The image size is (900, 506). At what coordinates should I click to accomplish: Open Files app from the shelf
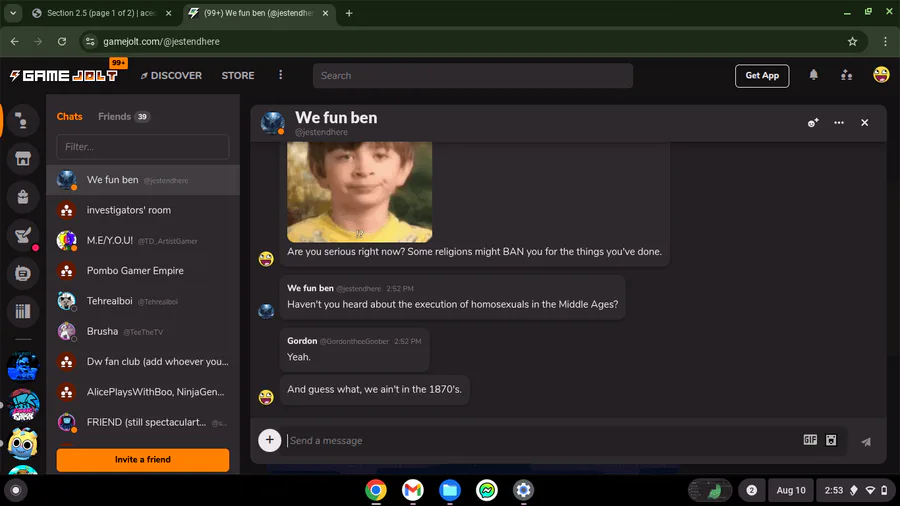pyautogui.click(x=450, y=490)
